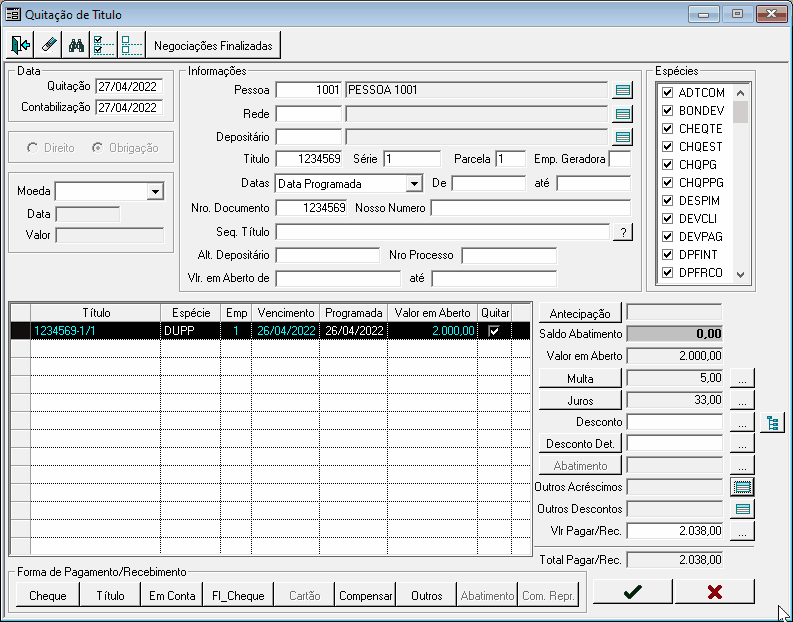793x622 pixels.
Task: Open Outros Acréscimos list icon
Action: [742, 487]
